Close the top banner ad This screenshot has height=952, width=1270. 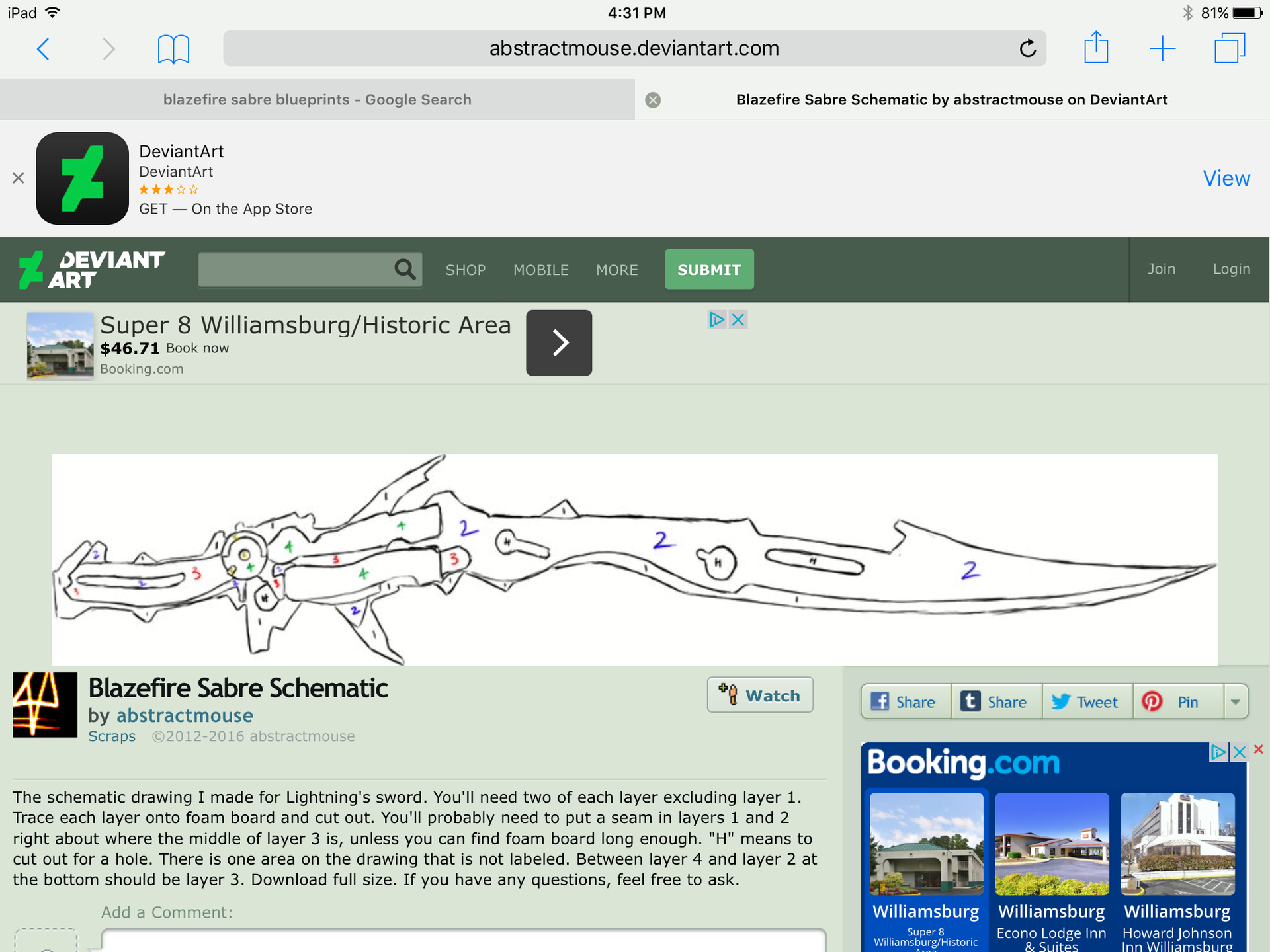(738, 319)
